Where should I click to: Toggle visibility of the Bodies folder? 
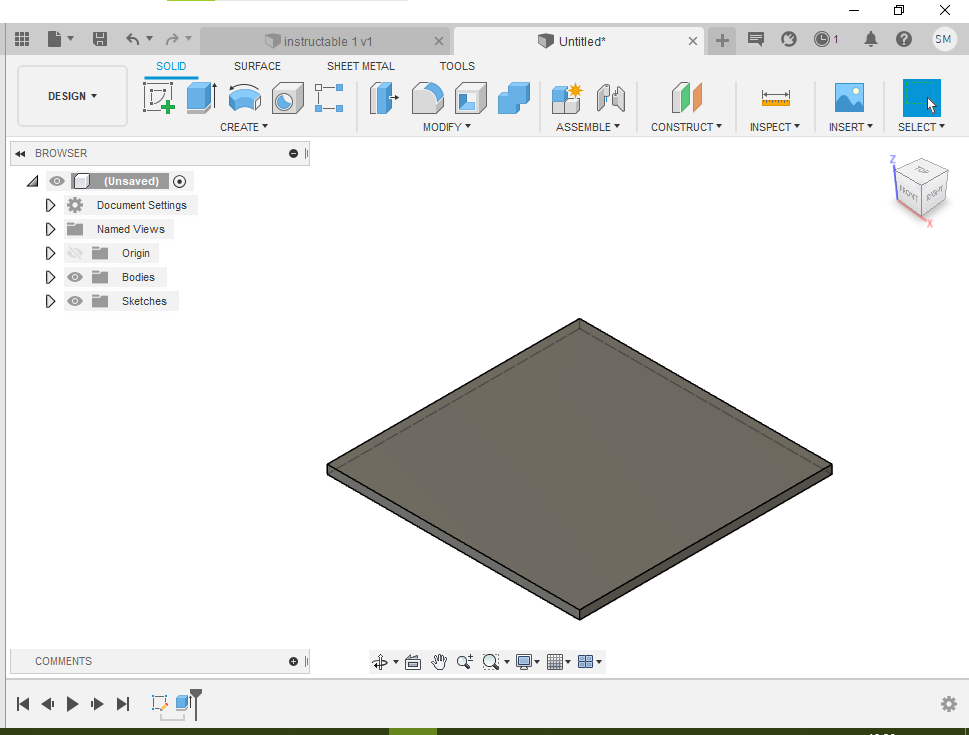(75, 277)
